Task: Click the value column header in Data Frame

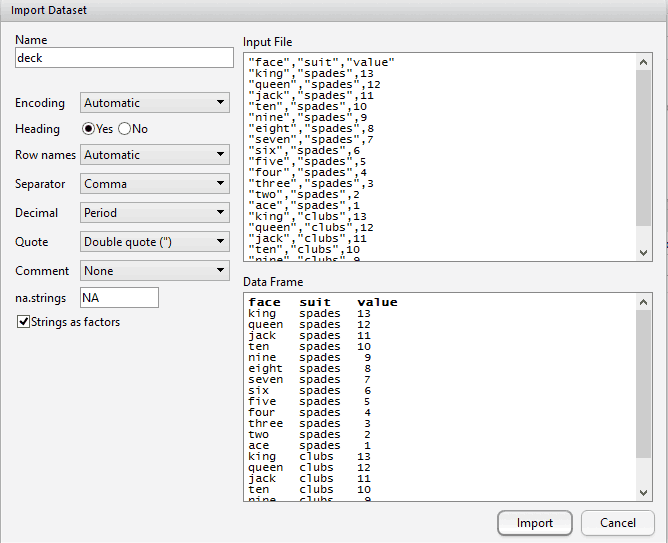Action: click(x=377, y=302)
